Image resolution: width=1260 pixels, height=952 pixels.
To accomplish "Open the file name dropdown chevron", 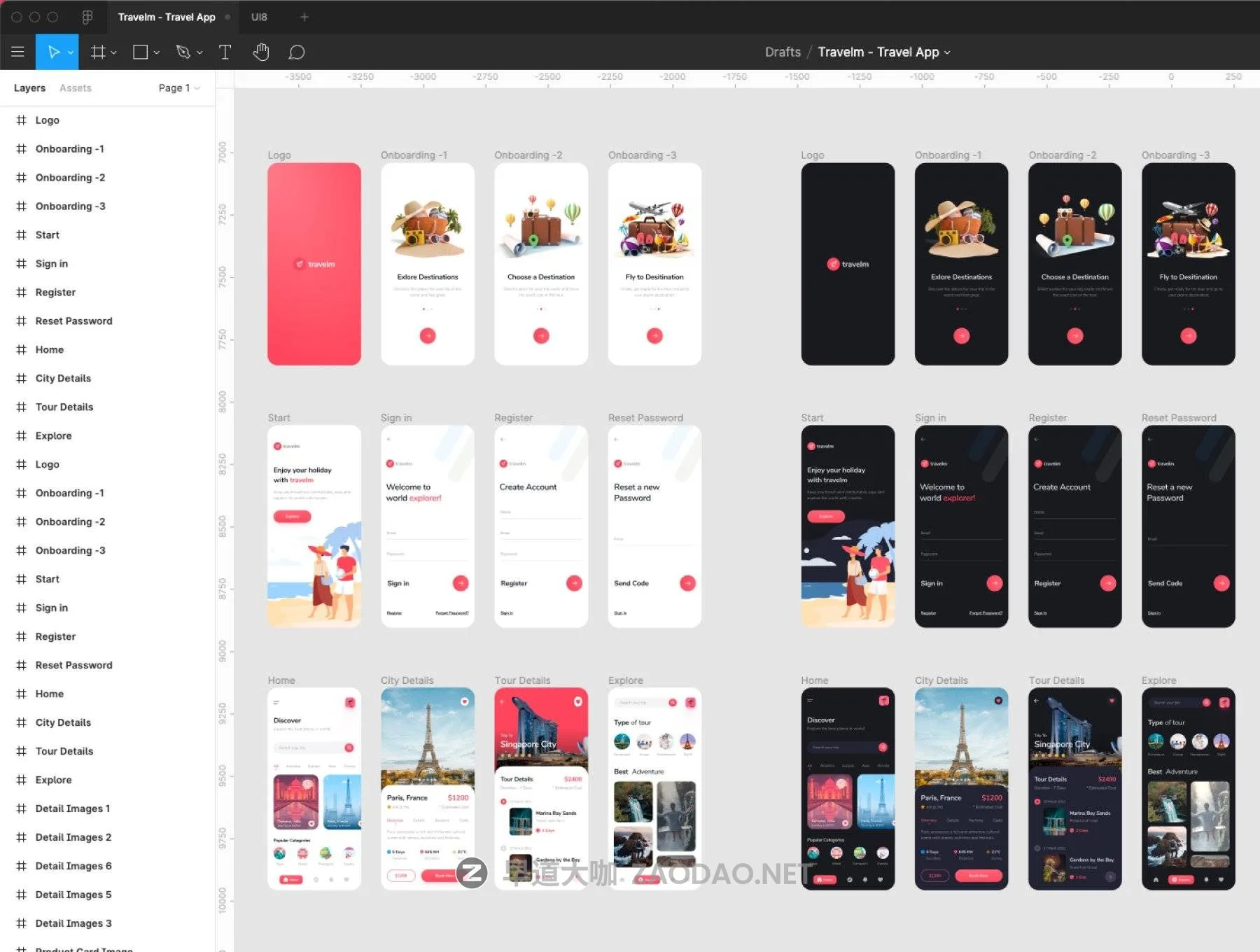I will (x=948, y=52).
